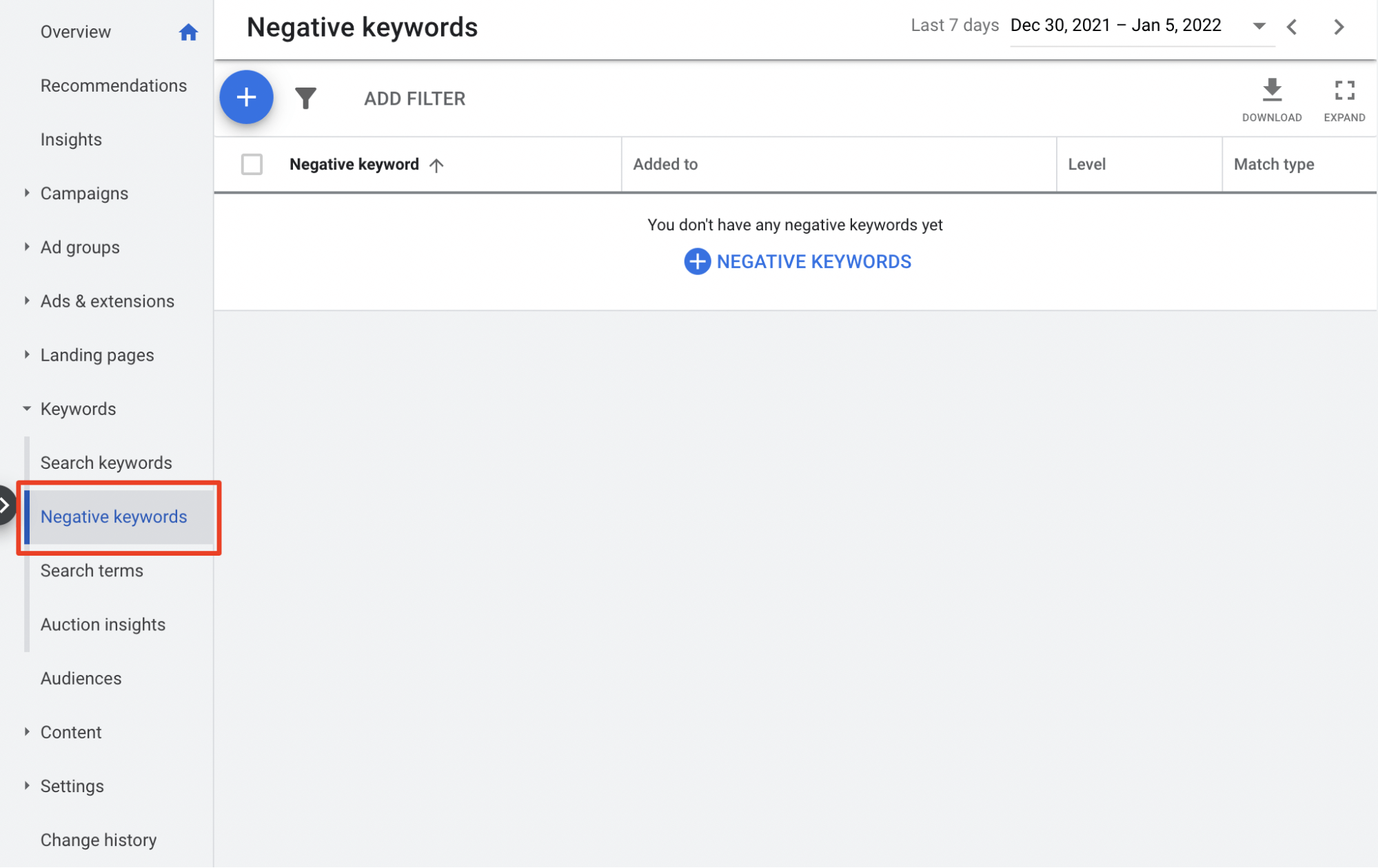1378x868 pixels.
Task: Click the sort arrow beside Negative keyword
Action: (x=436, y=165)
